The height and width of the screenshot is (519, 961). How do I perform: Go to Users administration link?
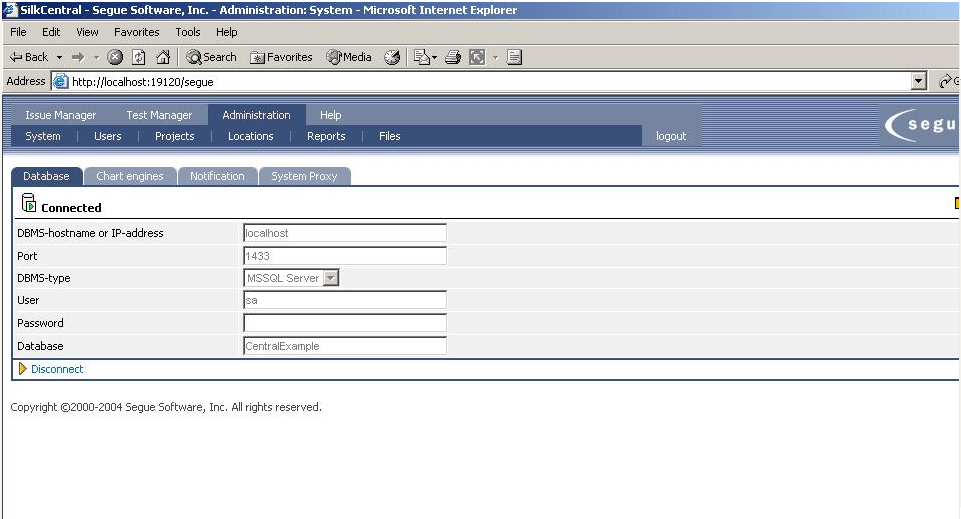[108, 136]
